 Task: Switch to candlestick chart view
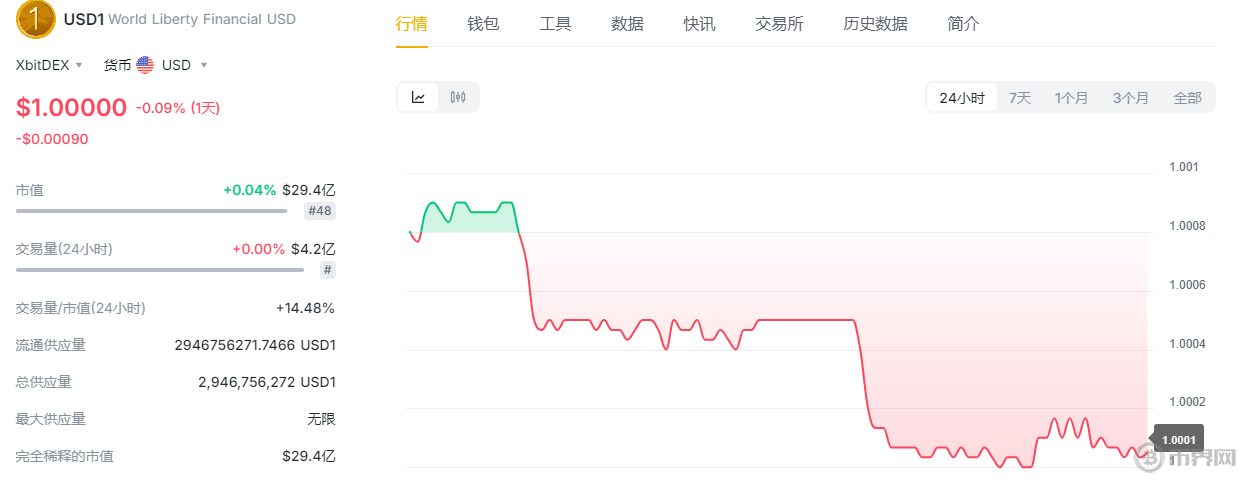point(459,97)
